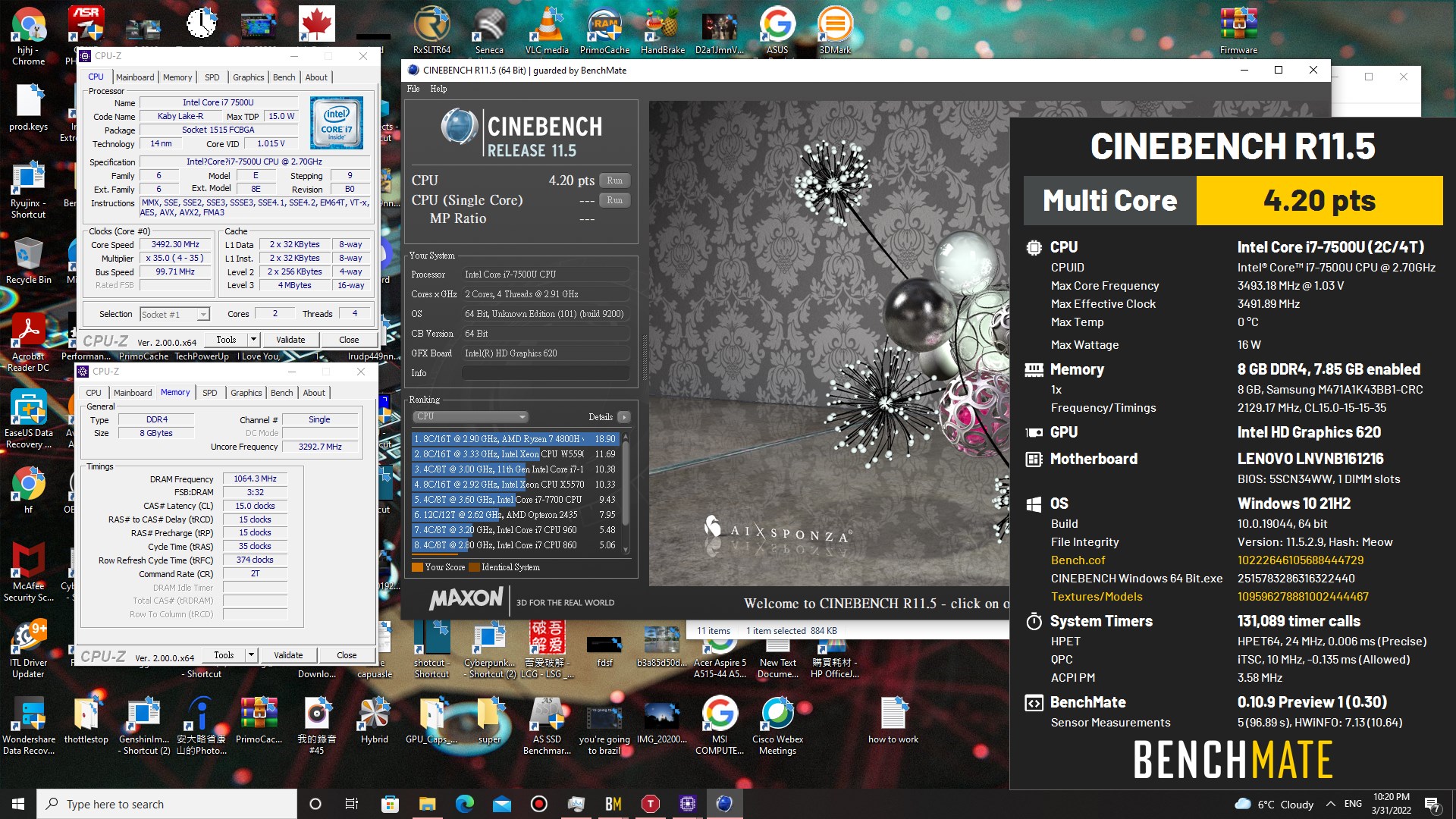Click the ENG language indicator
Viewport: 1456px width, 819px height.
(1353, 804)
